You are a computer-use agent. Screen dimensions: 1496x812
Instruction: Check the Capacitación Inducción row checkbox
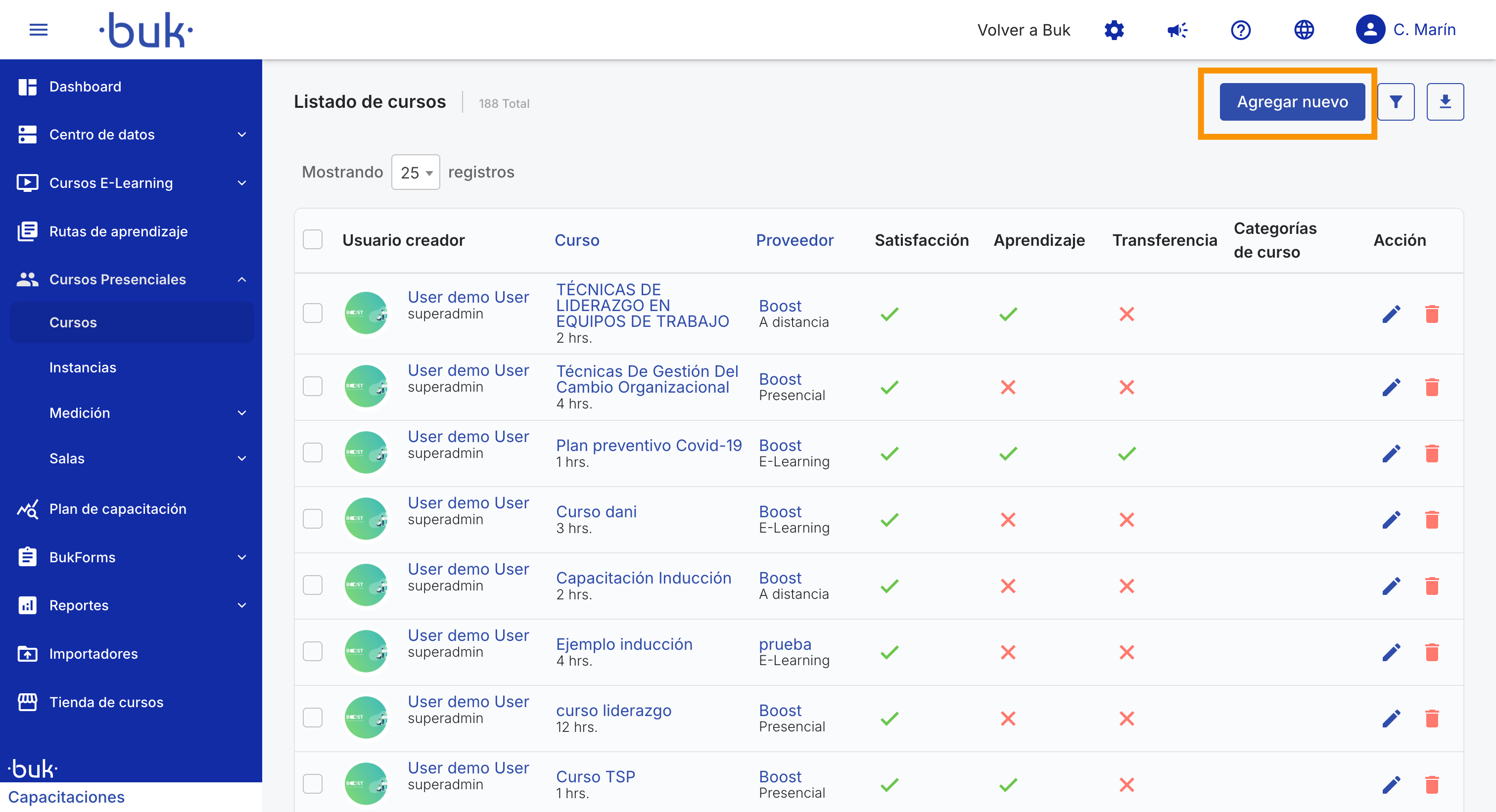coord(313,585)
